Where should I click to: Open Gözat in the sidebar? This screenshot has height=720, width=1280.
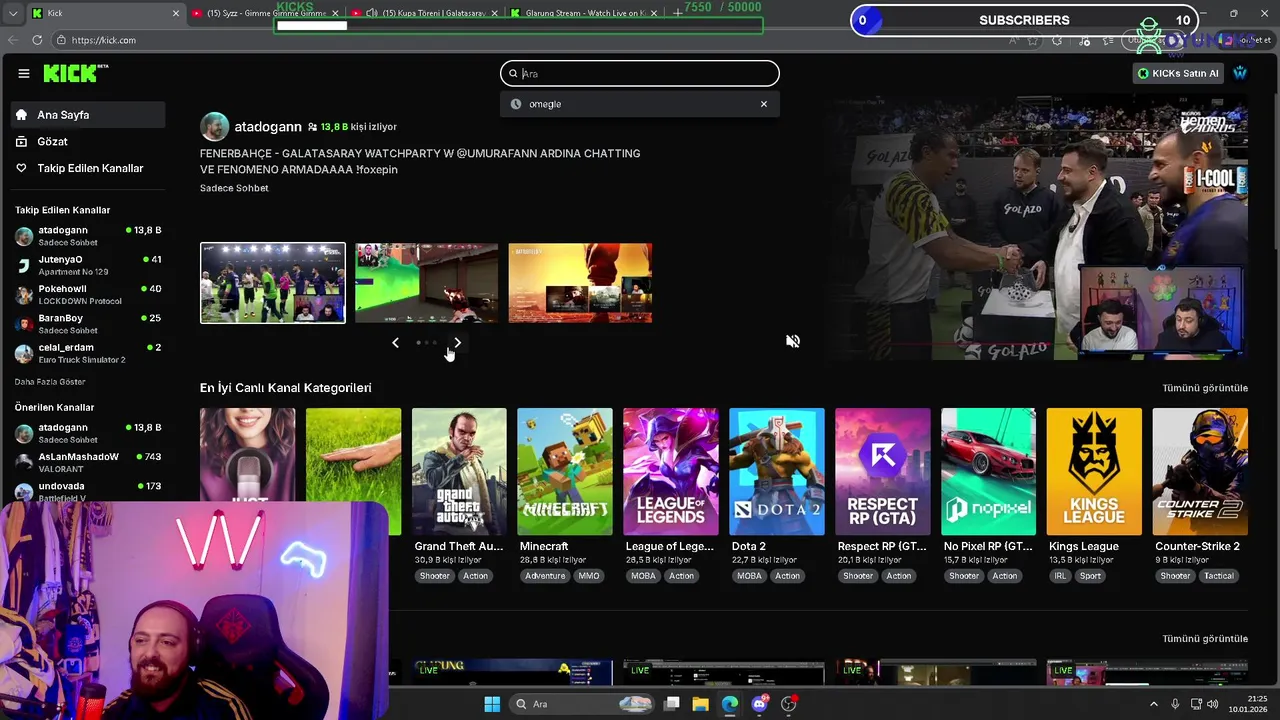88,142
